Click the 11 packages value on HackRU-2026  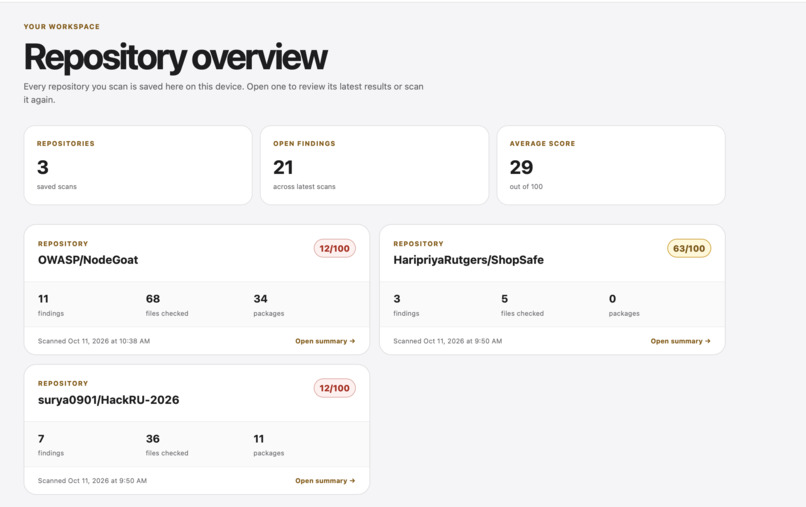point(259,439)
